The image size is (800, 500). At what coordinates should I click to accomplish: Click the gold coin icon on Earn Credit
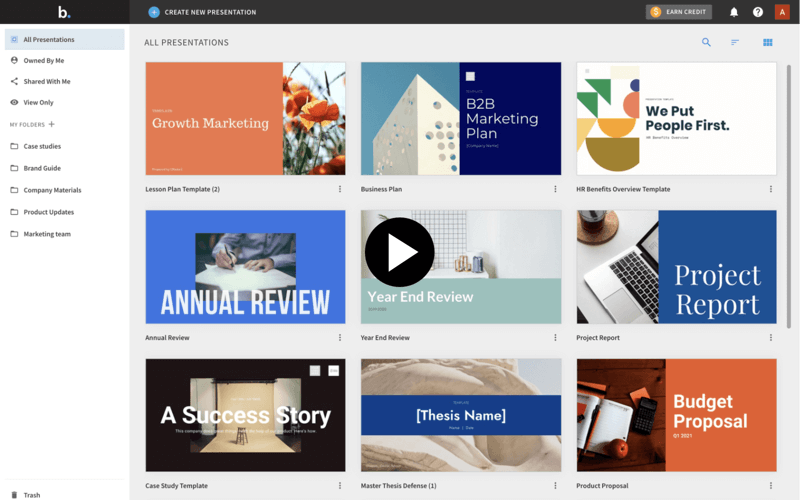656,12
